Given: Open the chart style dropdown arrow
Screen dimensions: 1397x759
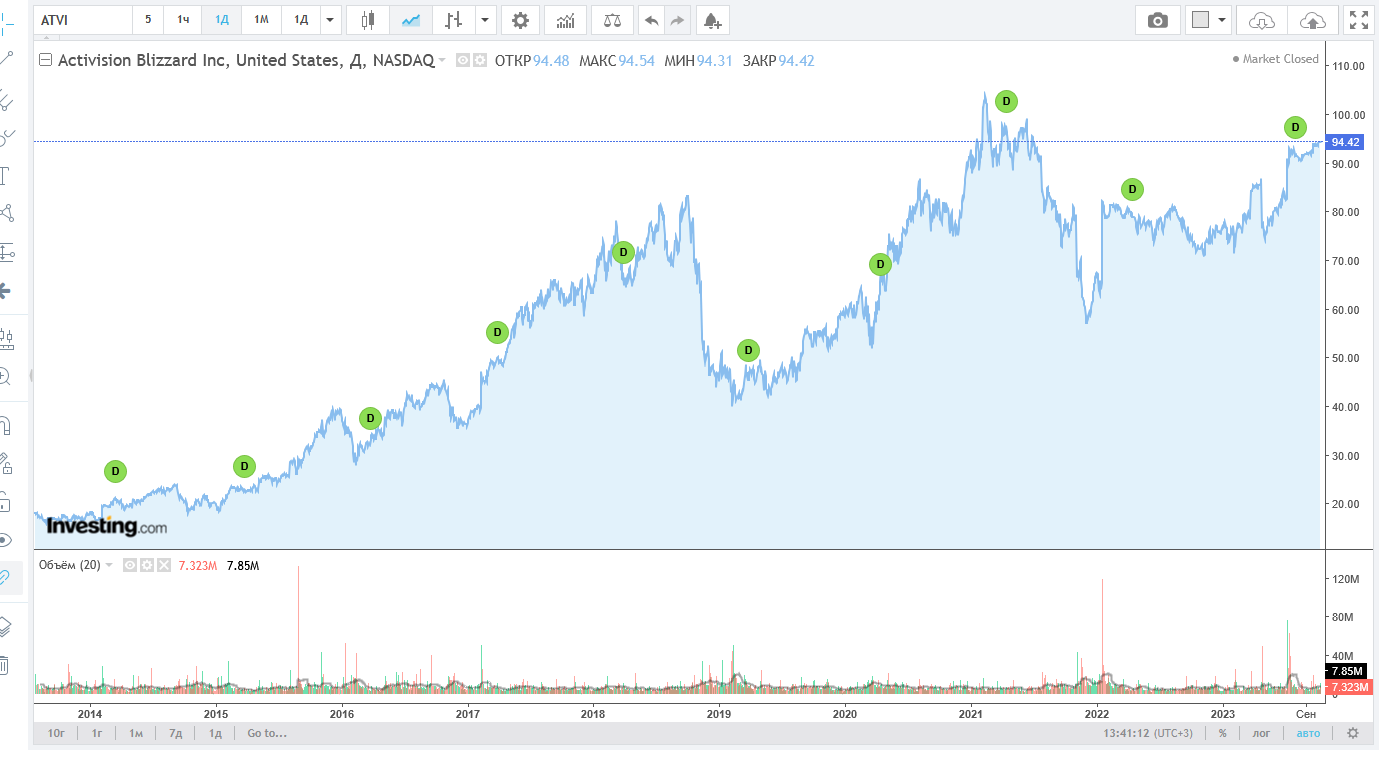Looking at the screenshot, I should coord(486,20).
